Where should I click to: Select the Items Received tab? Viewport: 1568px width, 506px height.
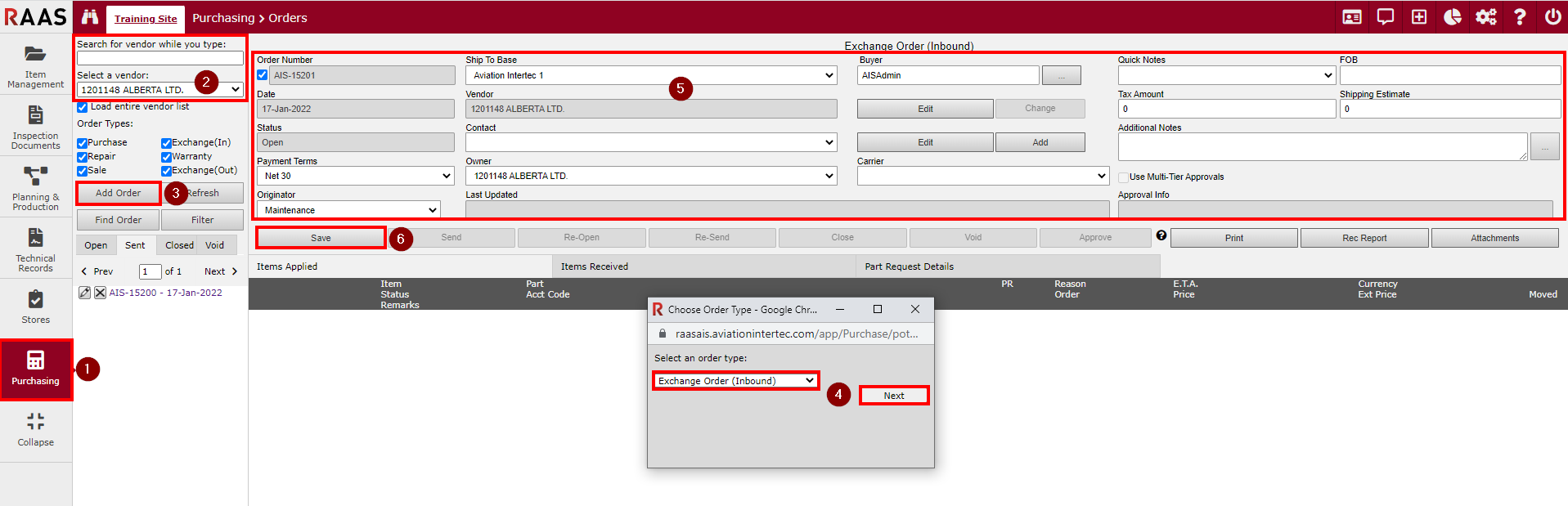[594, 266]
